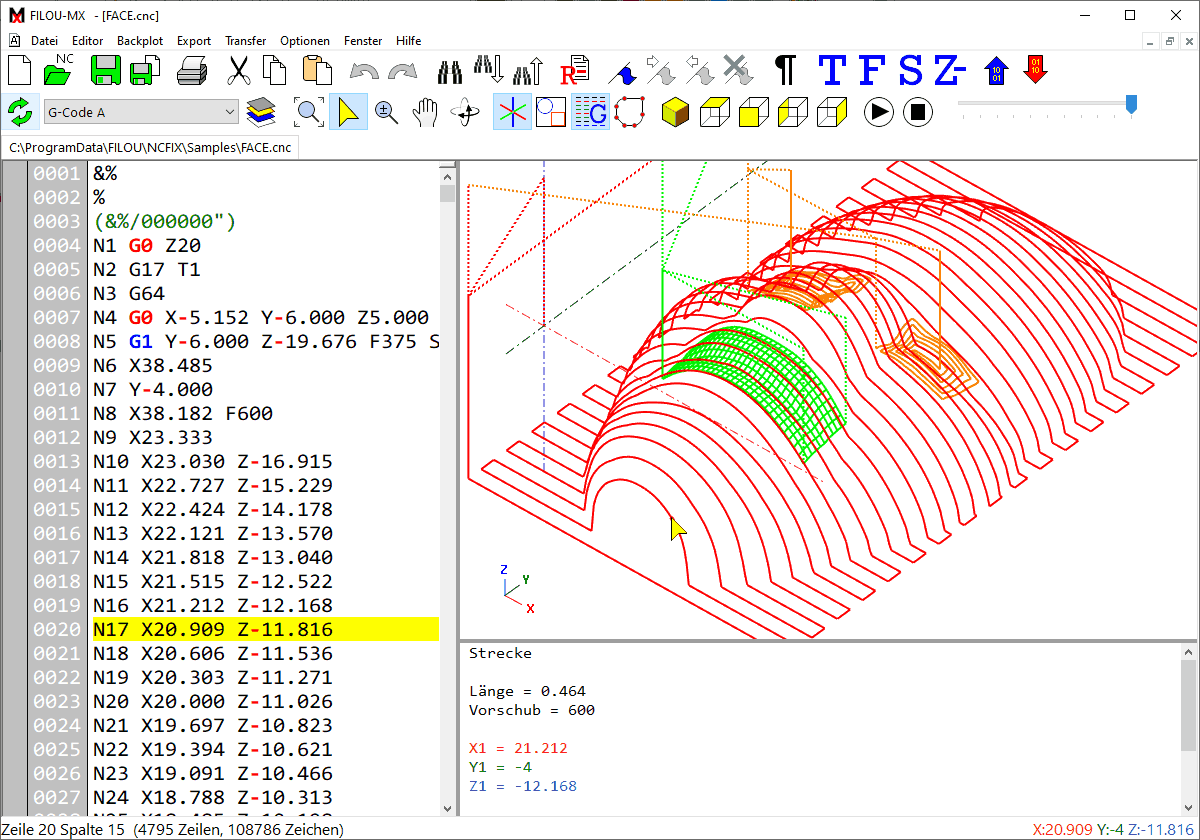Click the blue F icon

tap(871, 70)
